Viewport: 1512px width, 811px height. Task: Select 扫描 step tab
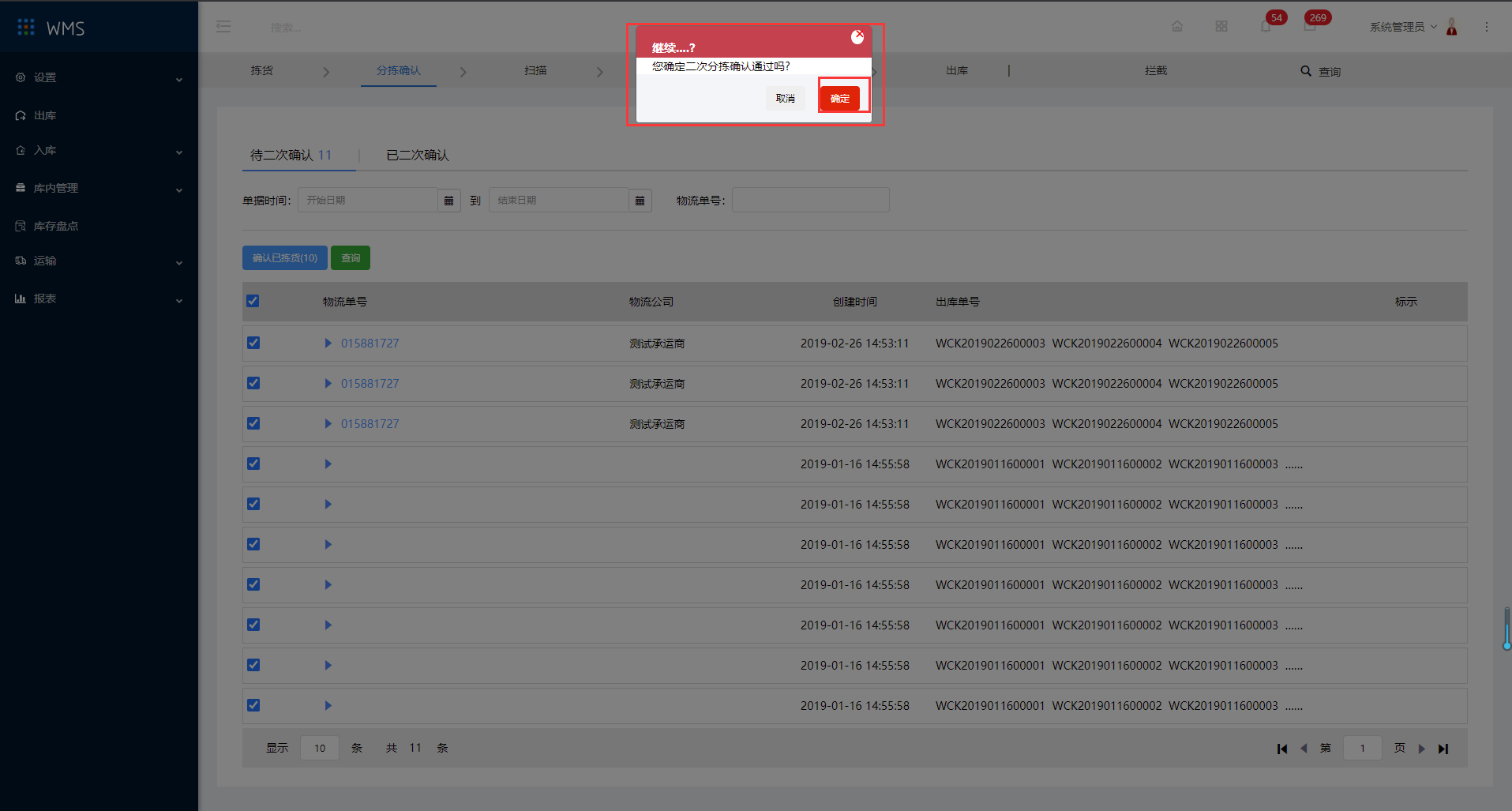(x=535, y=70)
